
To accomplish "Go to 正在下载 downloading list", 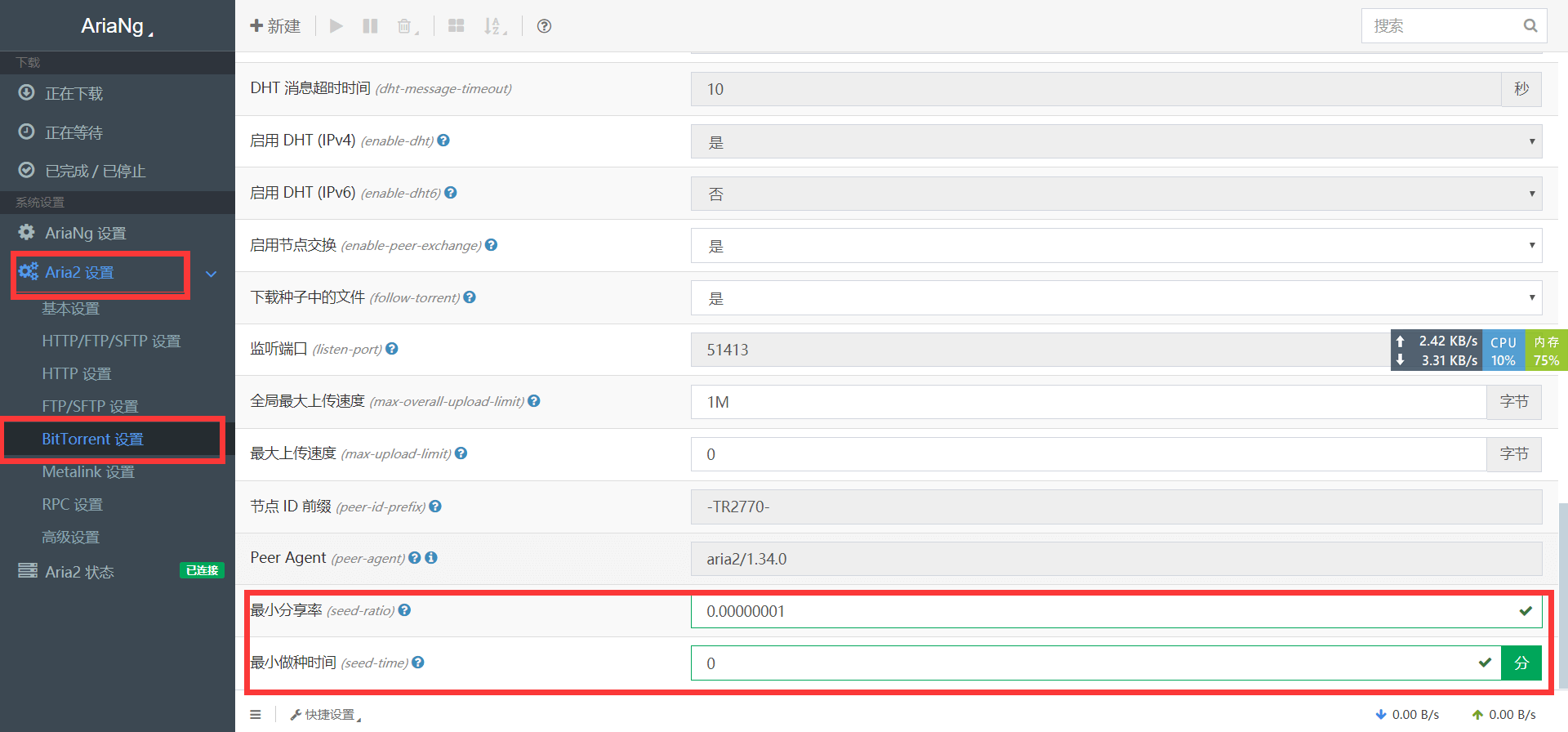I will pos(73,94).
